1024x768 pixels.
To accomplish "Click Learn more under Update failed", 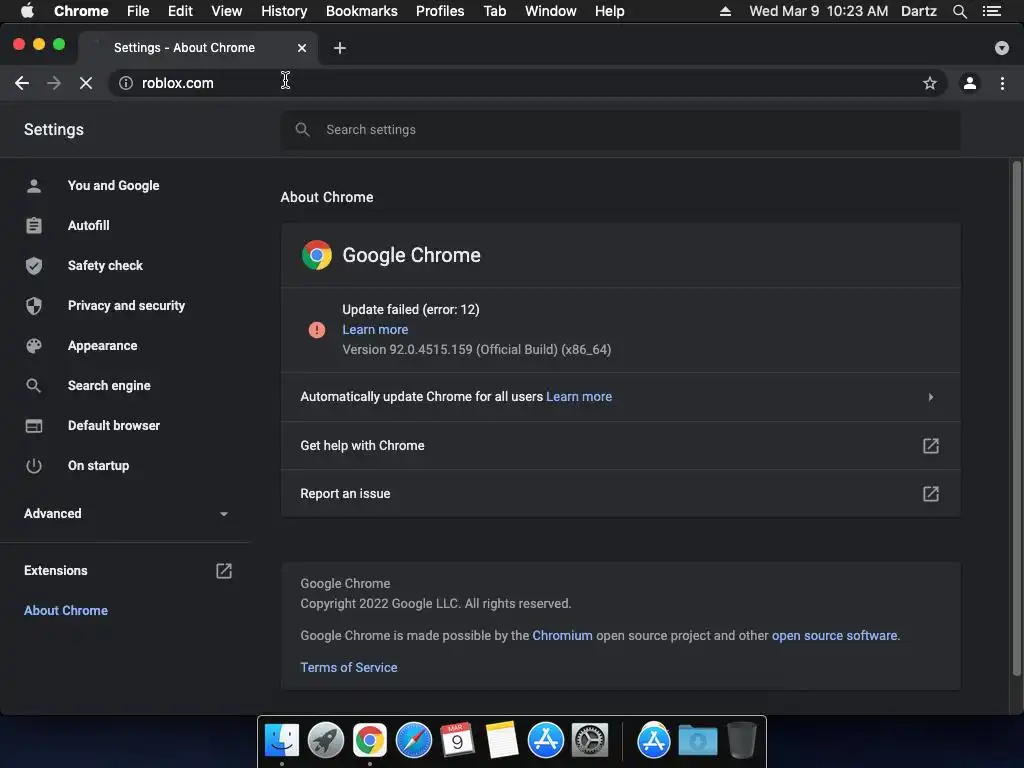I will click(375, 330).
